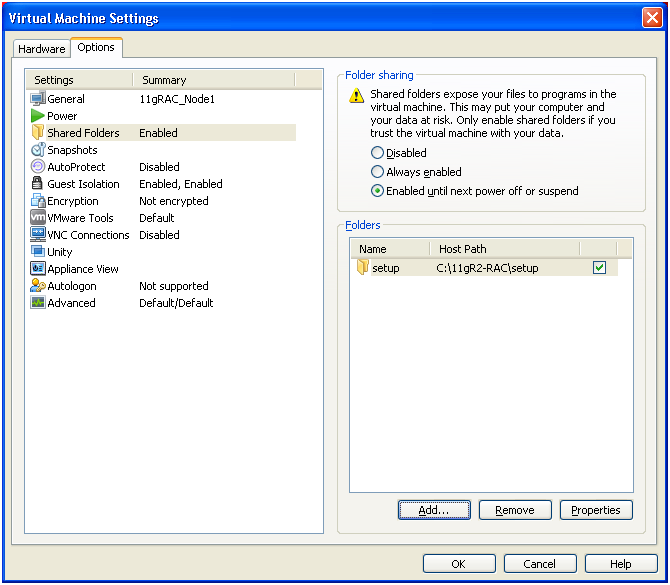Click the Advanced graph icon
This screenshot has height=585, width=670.
(38, 303)
